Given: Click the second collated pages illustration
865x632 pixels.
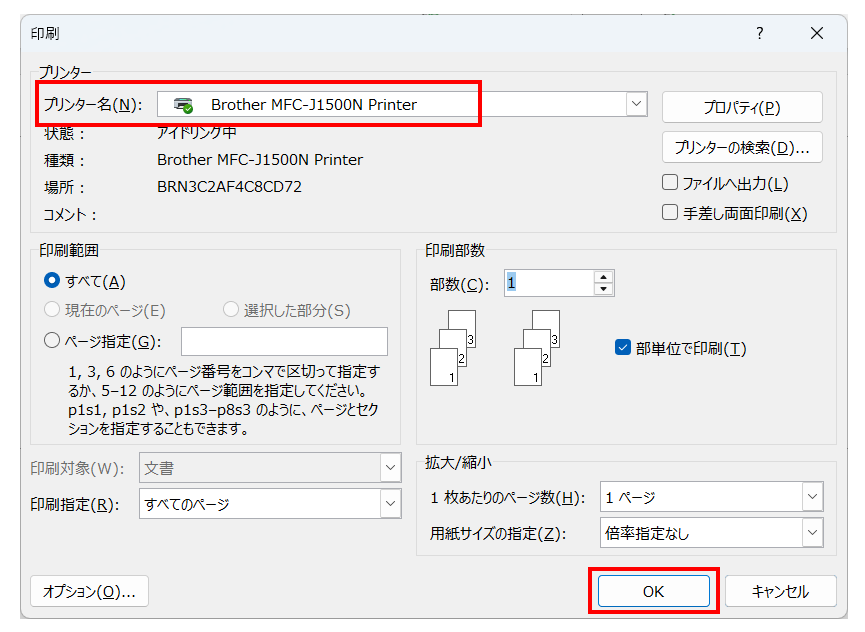Looking at the screenshot, I should [537, 348].
